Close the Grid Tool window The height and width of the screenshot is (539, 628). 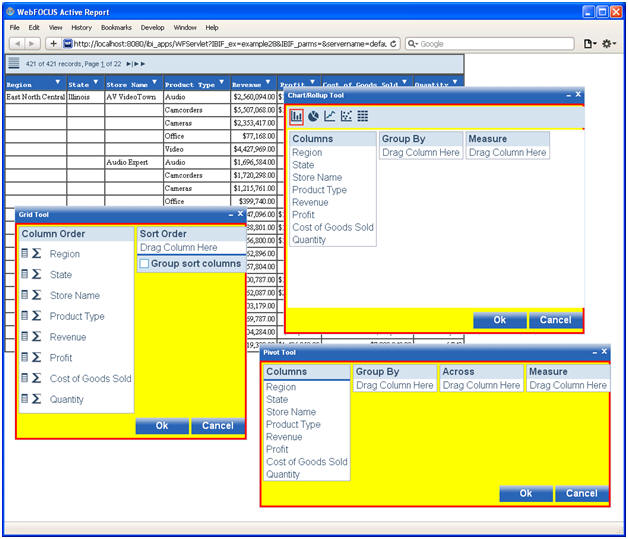tap(240, 214)
